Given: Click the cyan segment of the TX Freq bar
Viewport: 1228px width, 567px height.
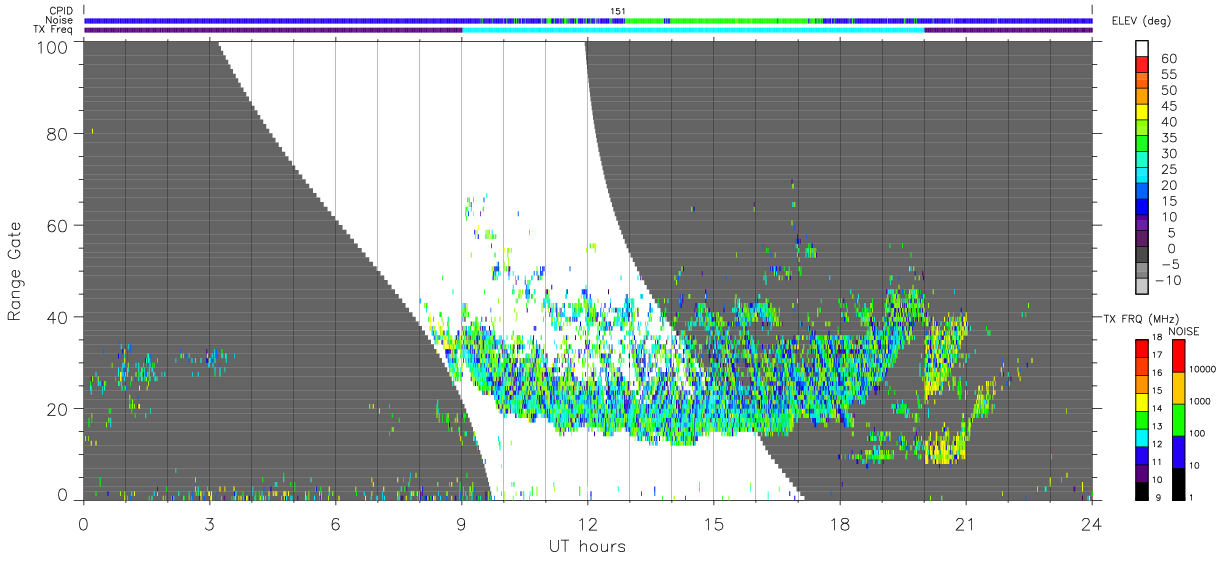Looking at the screenshot, I should (x=693, y=30).
